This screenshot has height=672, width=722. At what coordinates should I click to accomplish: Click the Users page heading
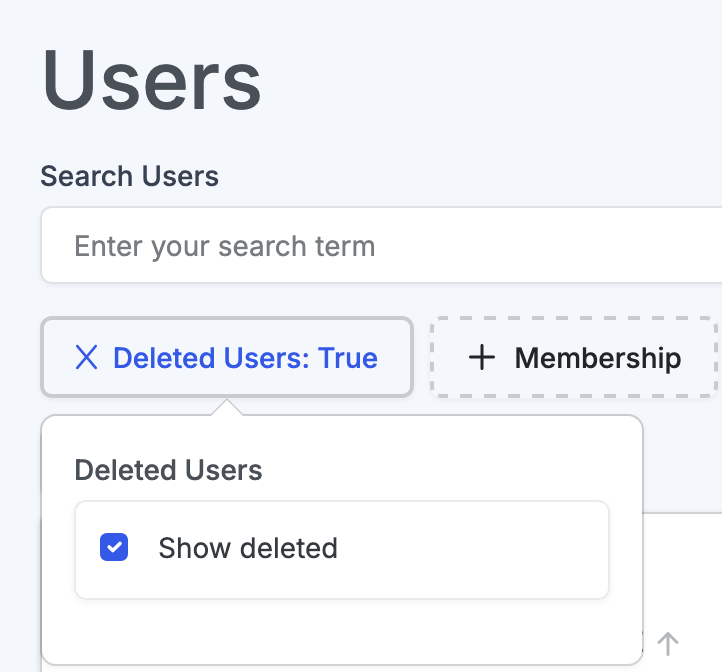click(x=152, y=81)
